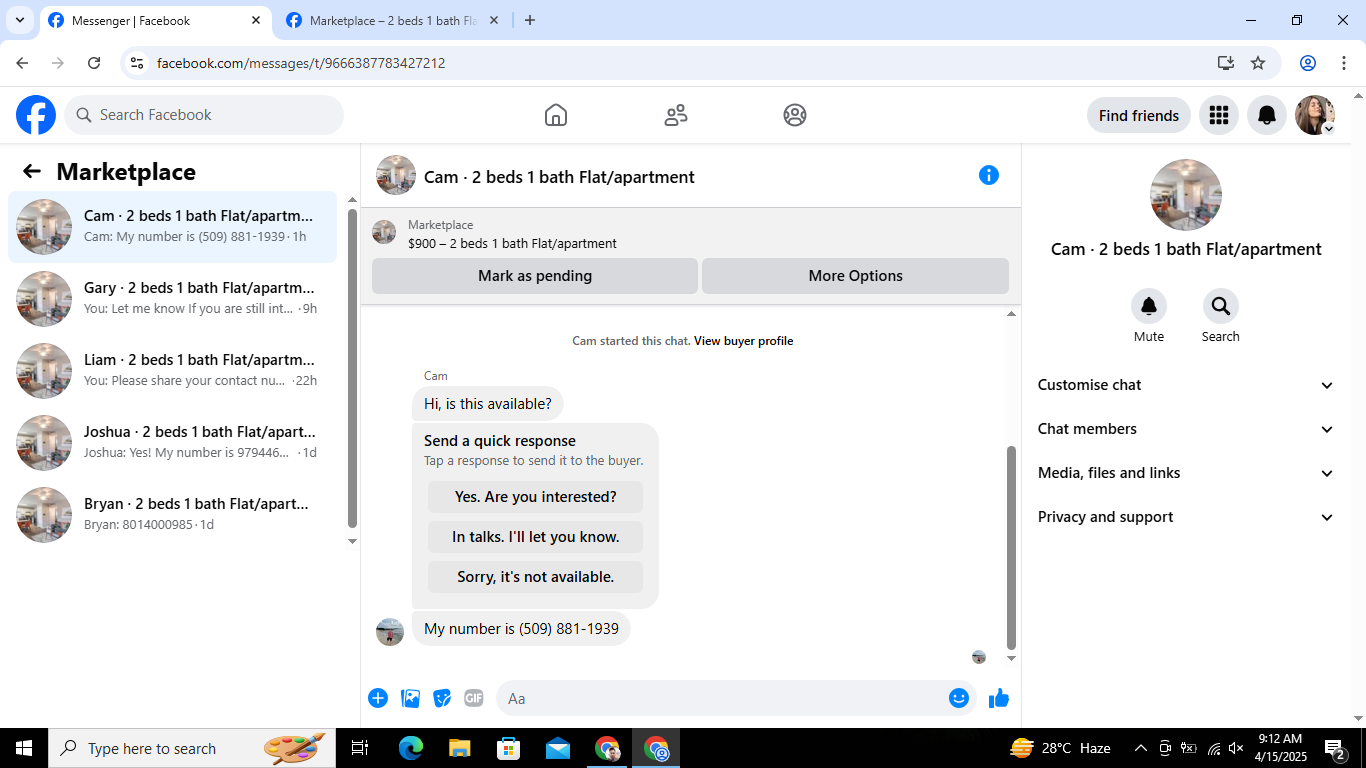Click the back arrow beside Marketplace

pyautogui.click(x=32, y=172)
